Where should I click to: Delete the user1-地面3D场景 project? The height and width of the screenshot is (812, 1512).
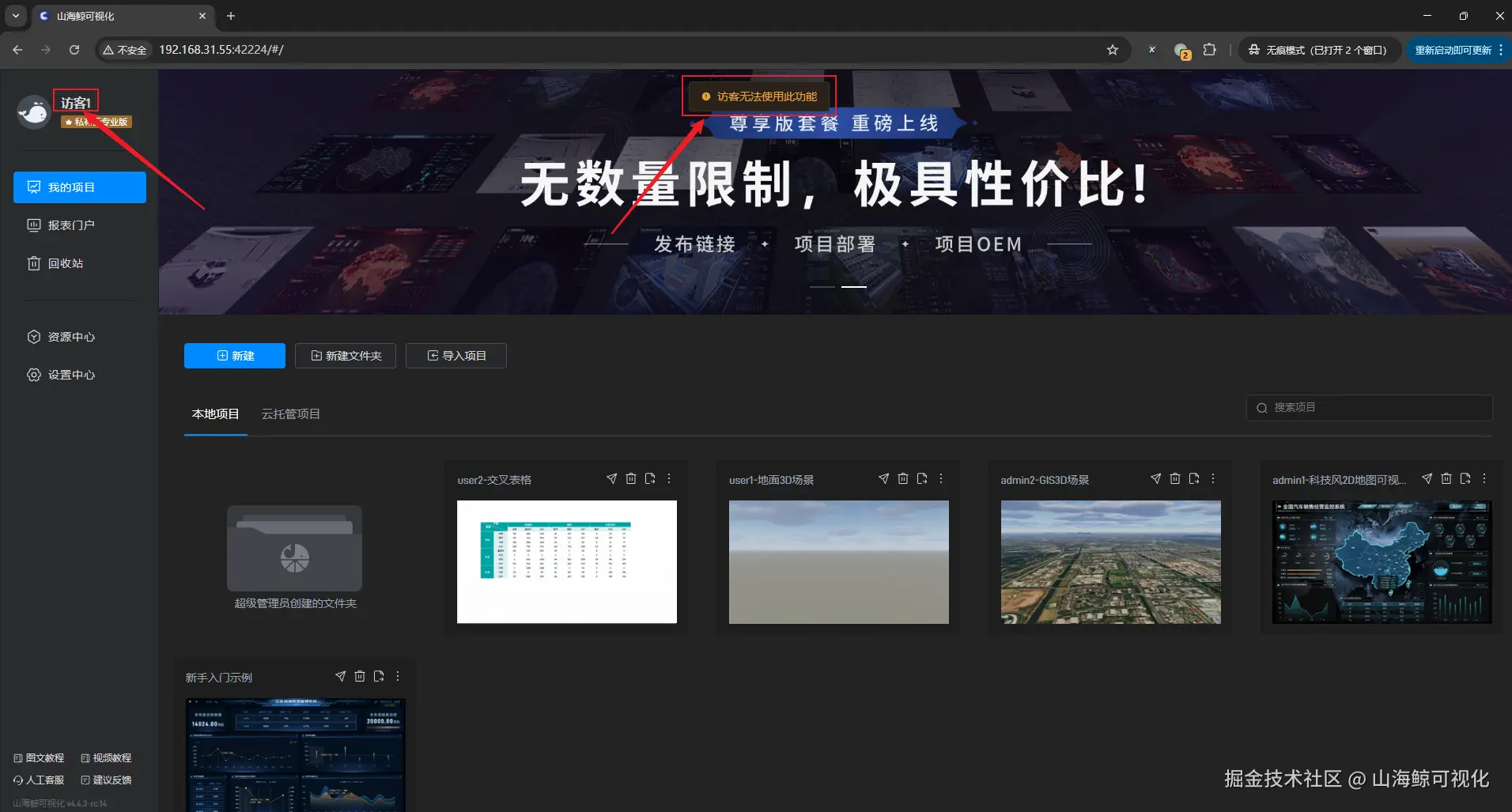point(902,478)
